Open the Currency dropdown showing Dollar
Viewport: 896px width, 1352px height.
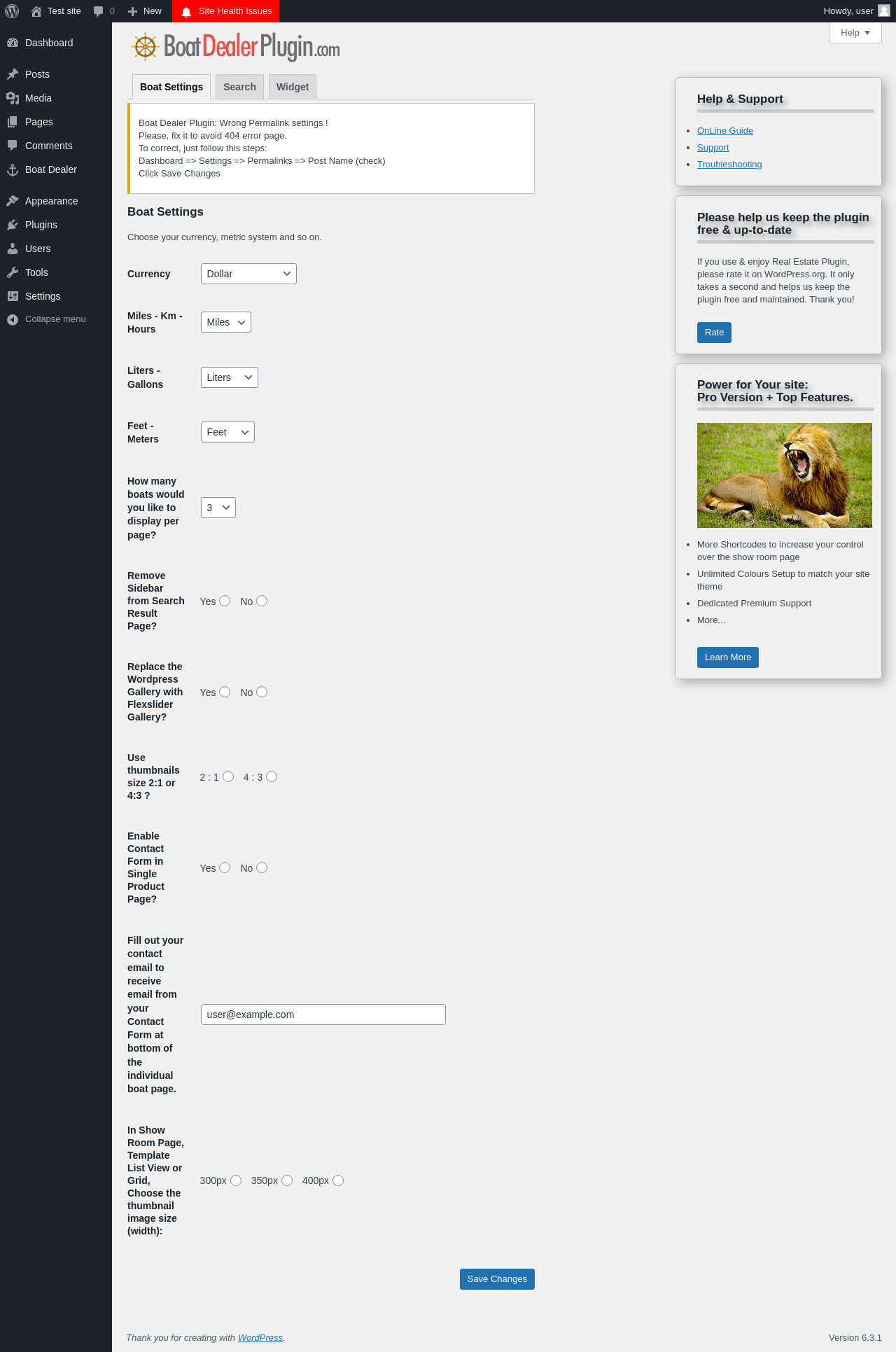(248, 274)
